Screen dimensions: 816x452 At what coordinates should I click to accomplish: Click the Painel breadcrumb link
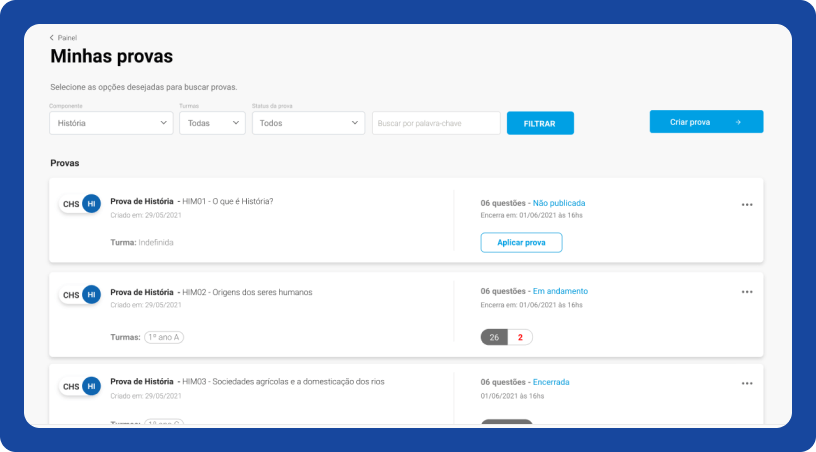pos(67,38)
